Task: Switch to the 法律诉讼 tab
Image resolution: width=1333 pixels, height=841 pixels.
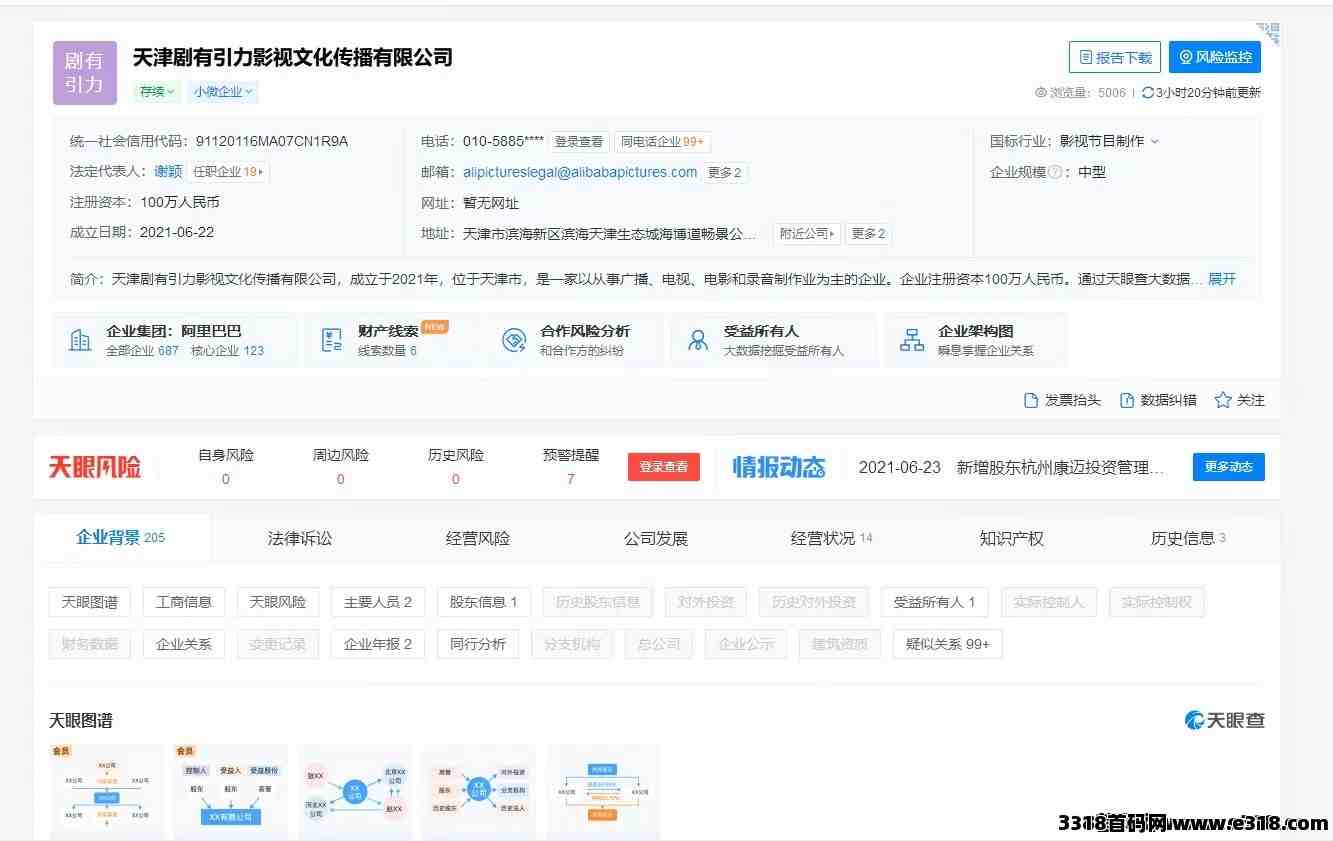Action: 300,538
